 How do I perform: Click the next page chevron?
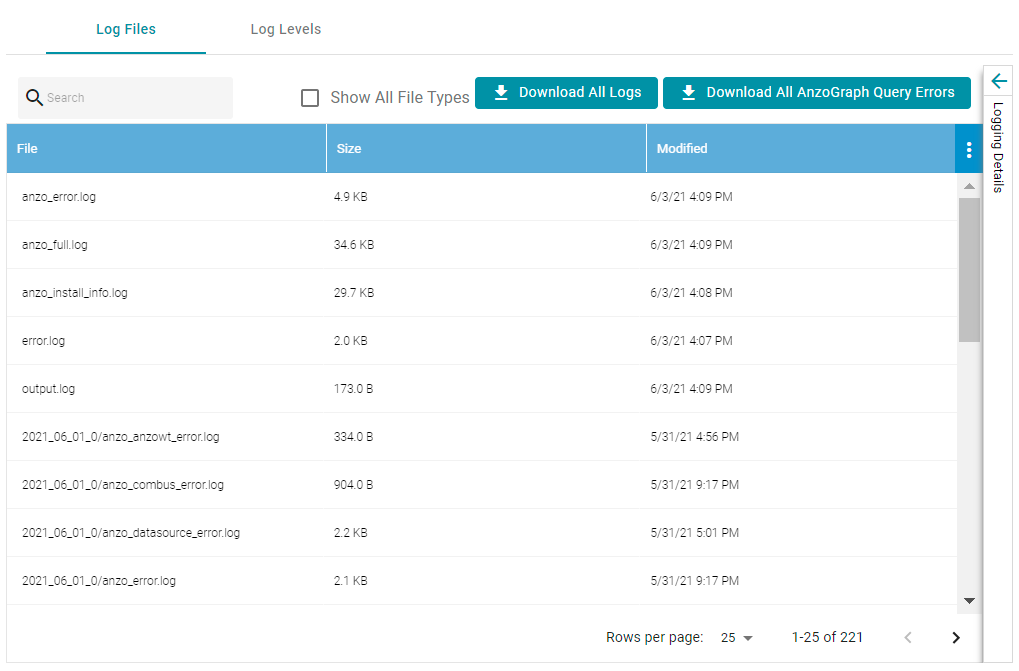(954, 637)
